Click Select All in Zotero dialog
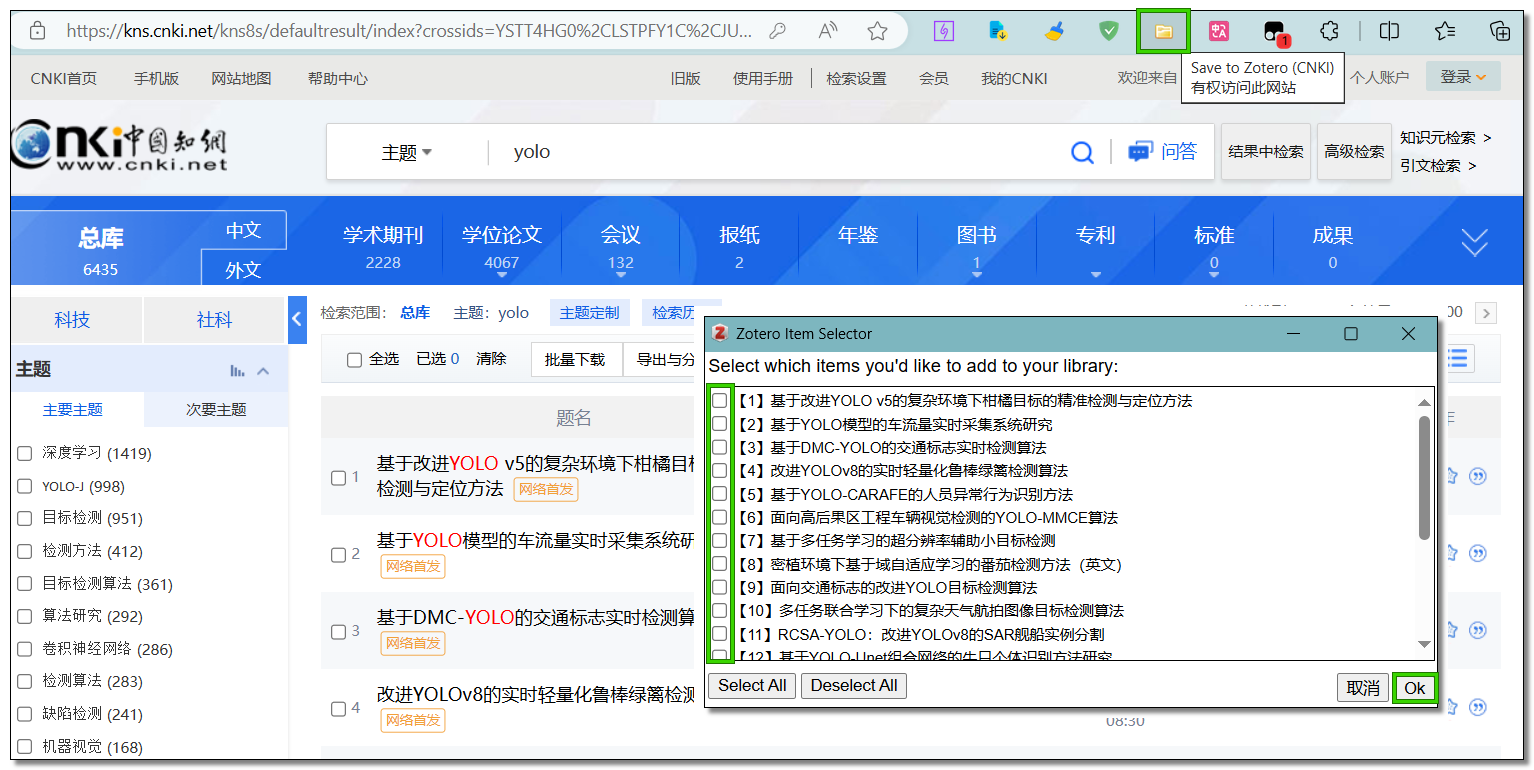This screenshot has width=1534, height=770. [752, 686]
